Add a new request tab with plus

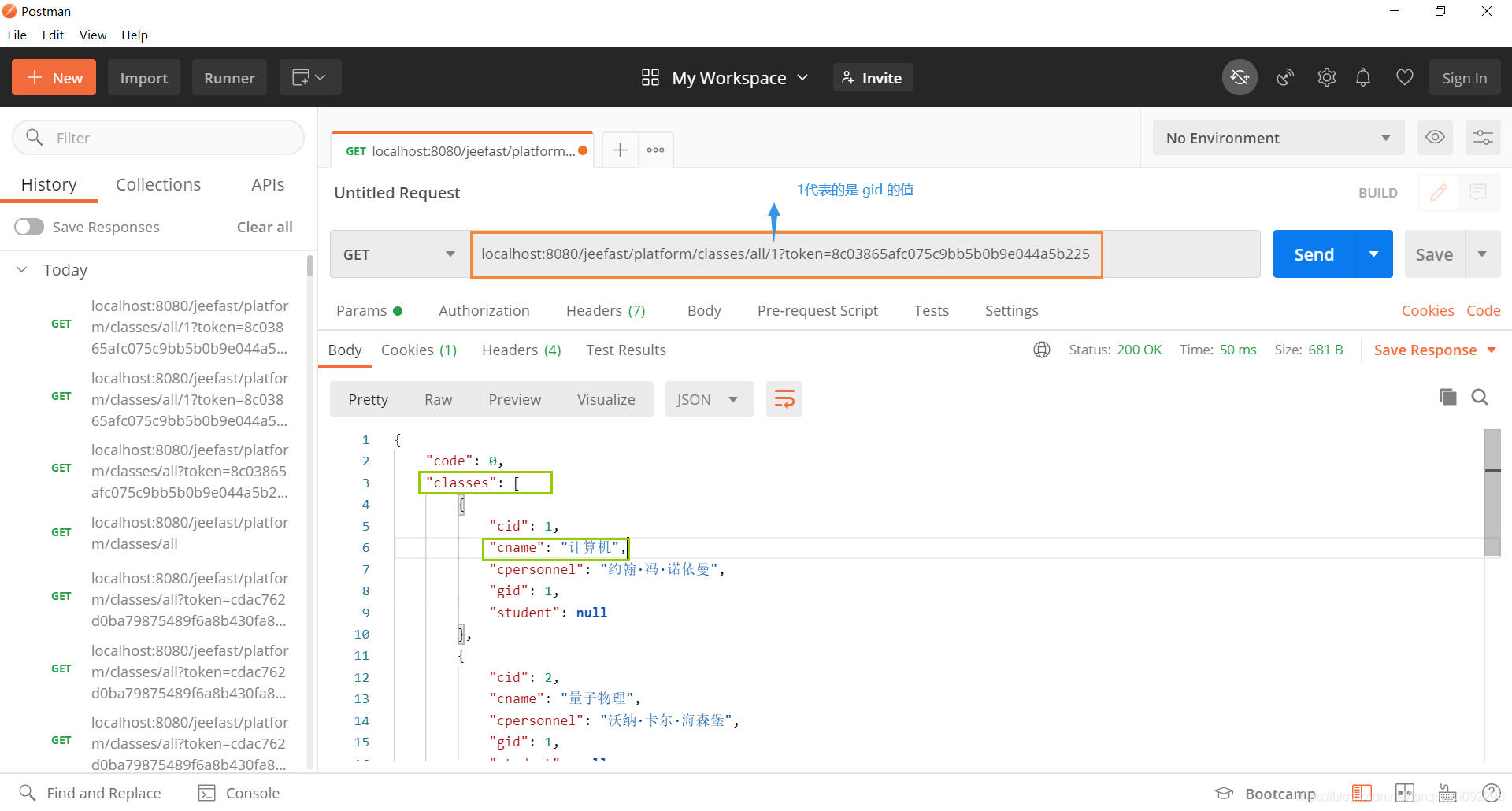(621, 150)
